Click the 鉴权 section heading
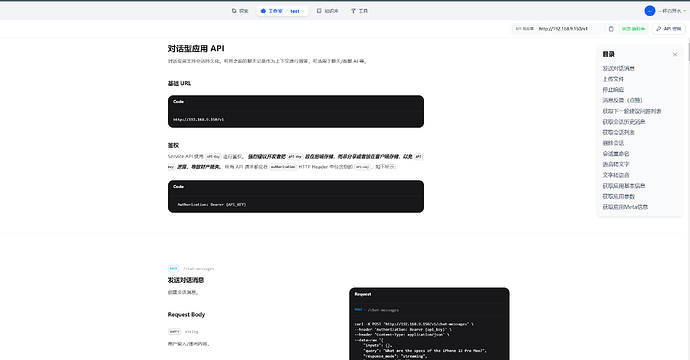690x360 pixels. tap(173, 145)
